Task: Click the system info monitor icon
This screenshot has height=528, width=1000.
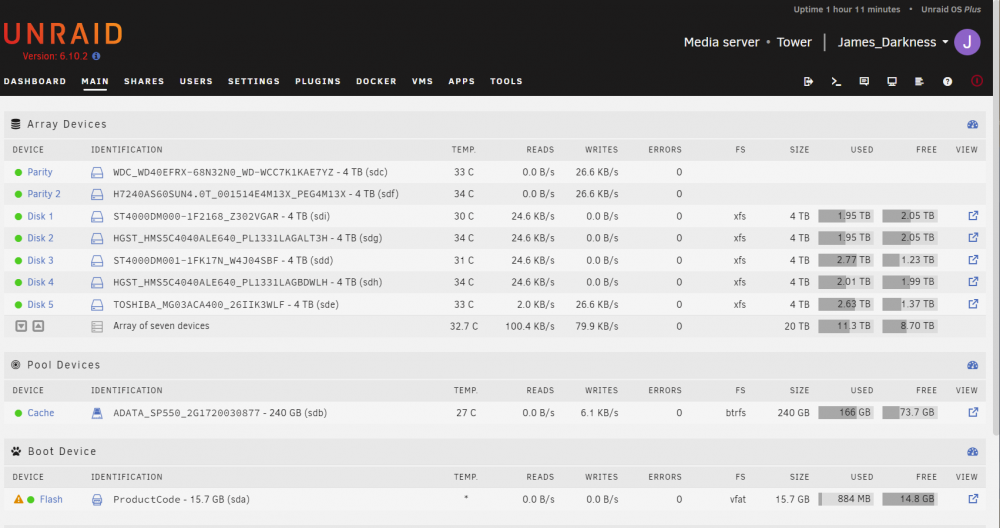Action: (x=892, y=82)
